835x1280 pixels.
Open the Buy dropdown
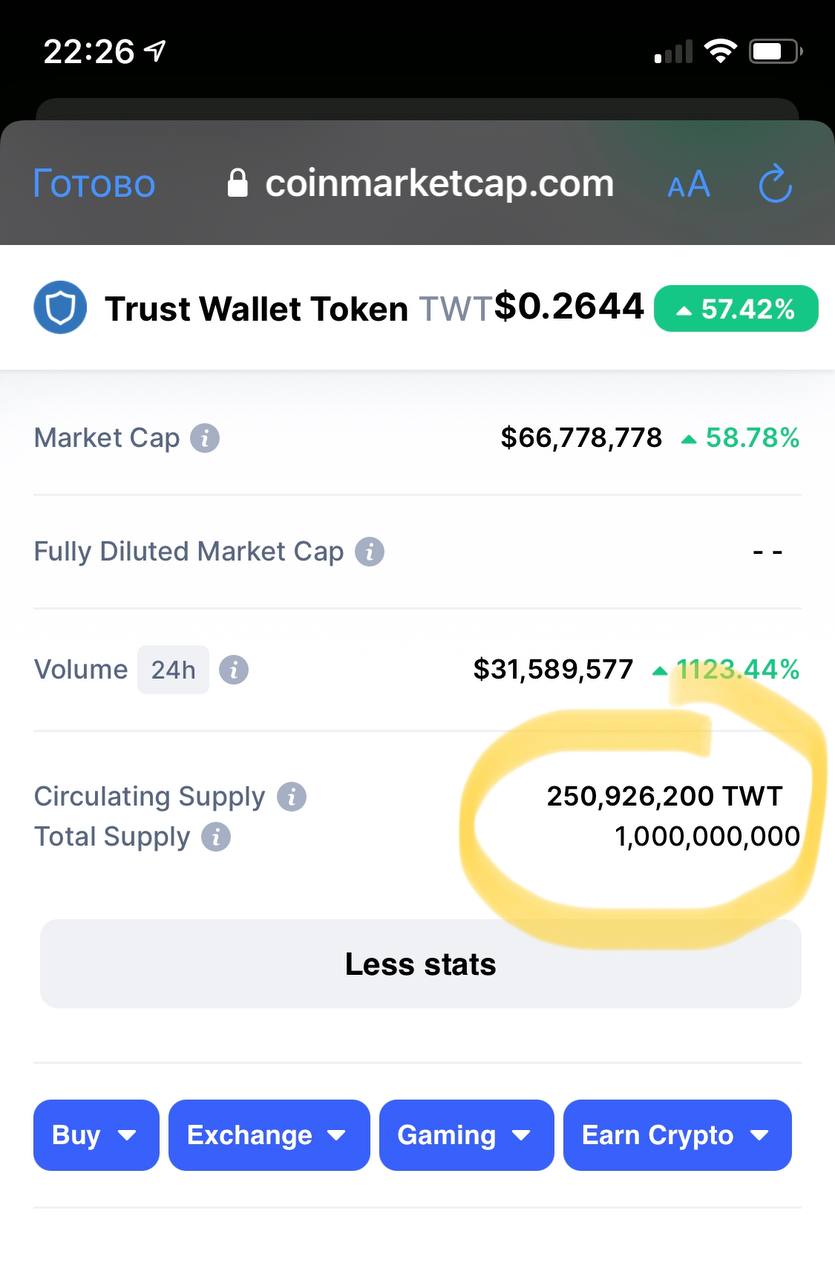point(96,1135)
